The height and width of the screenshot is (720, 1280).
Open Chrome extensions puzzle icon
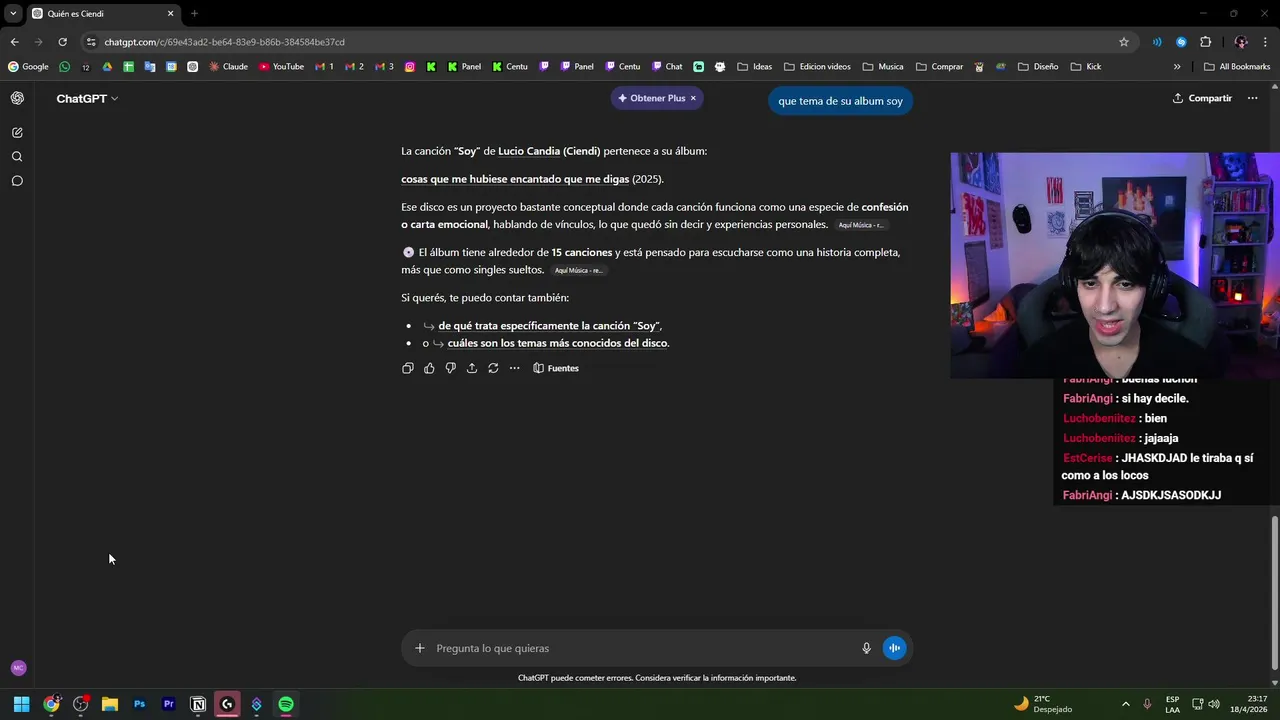click(1205, 42)
